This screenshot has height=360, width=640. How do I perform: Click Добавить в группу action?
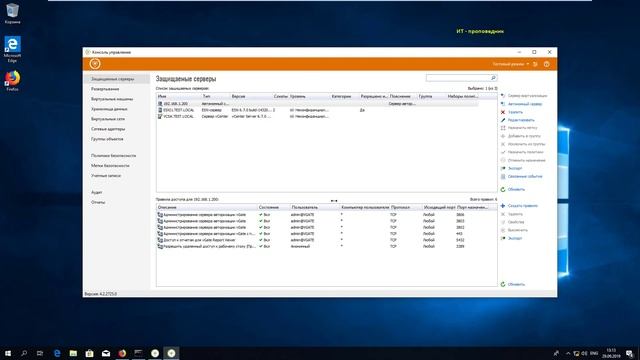point(521,136)
